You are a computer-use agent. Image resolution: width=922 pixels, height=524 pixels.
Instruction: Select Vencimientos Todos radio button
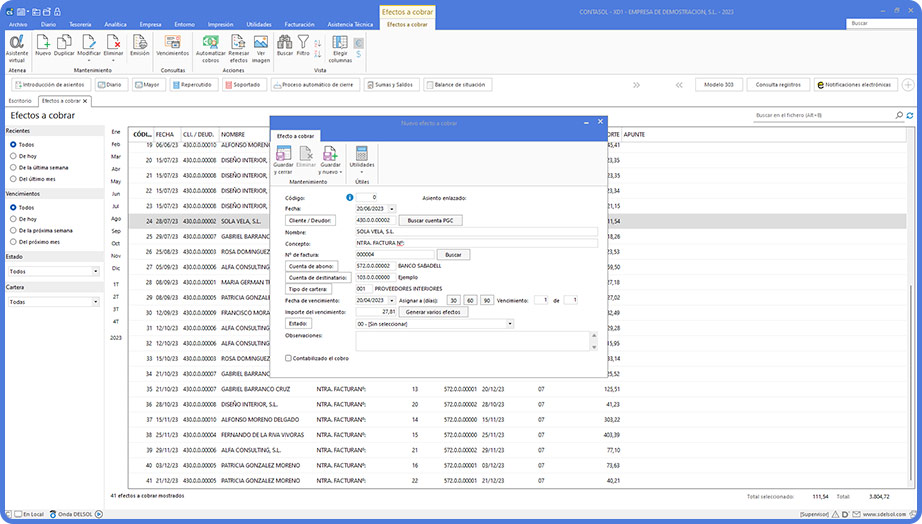click(x=13, y=207)
